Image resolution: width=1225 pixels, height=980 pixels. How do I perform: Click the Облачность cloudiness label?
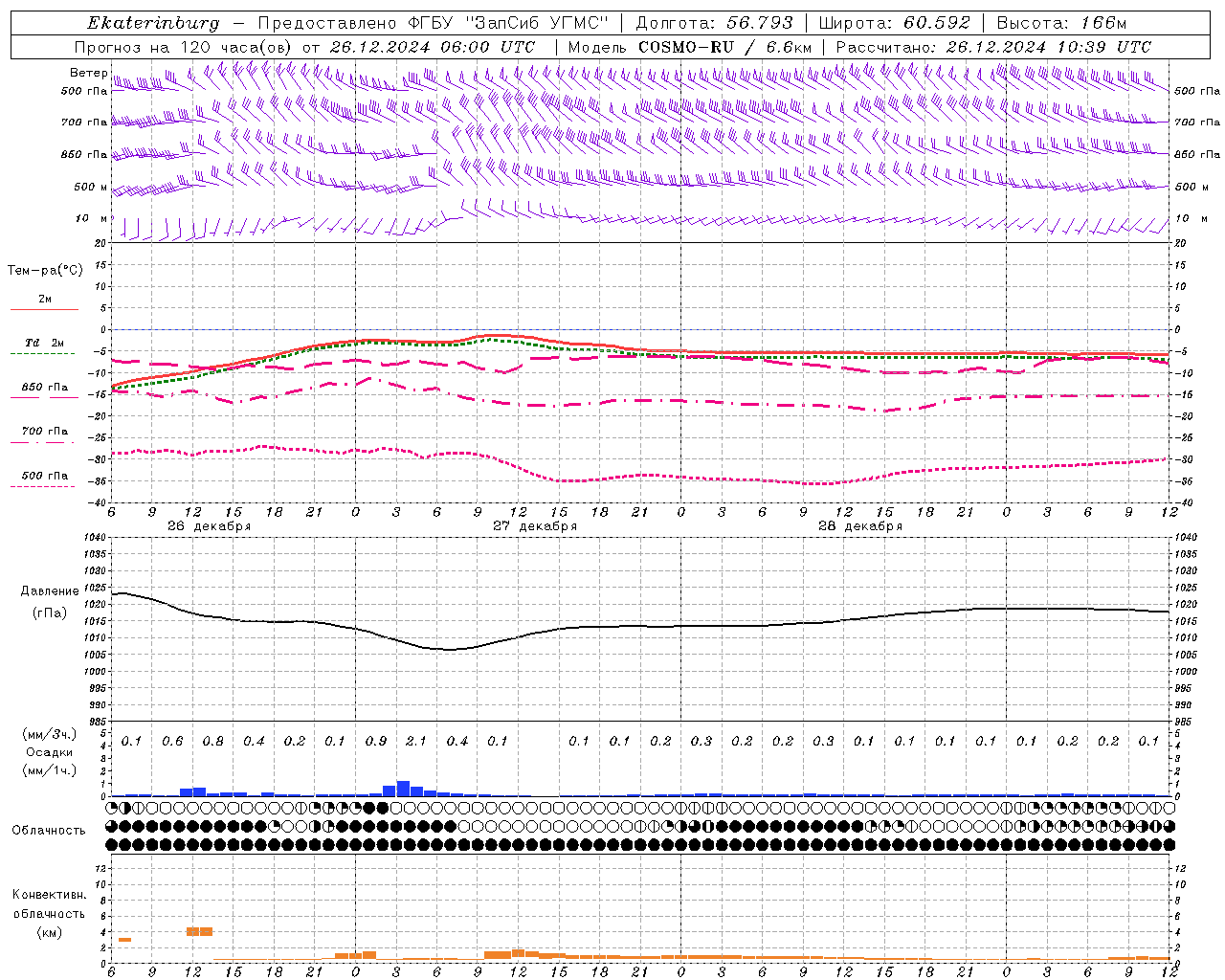(x=49, y=830)
